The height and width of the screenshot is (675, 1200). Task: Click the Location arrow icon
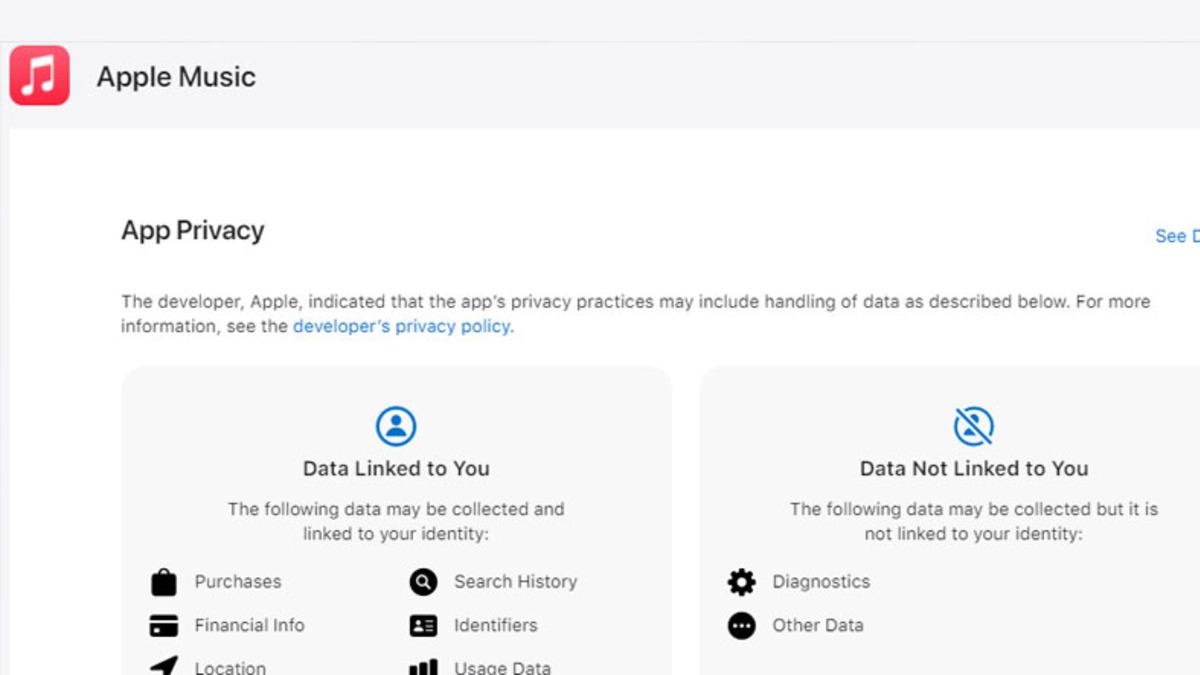point(164,666)
